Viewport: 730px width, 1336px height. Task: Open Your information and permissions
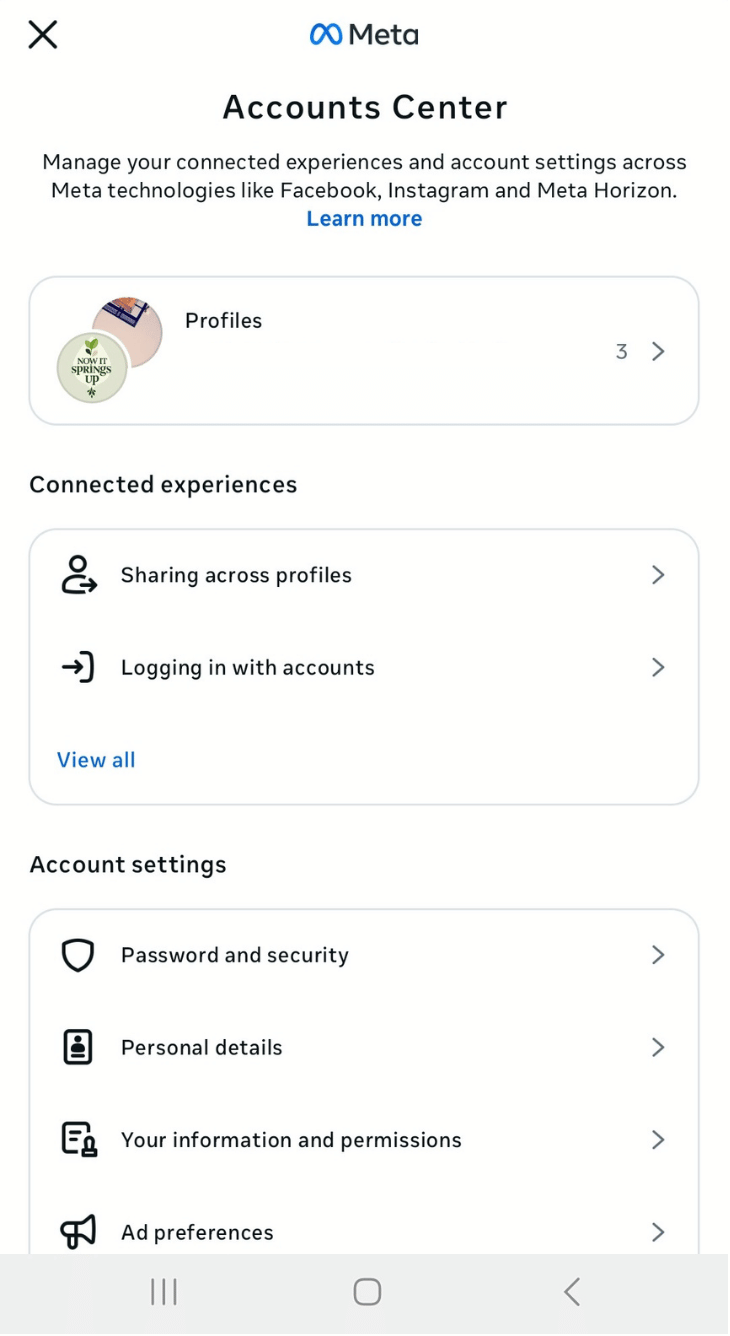click(x=291, y=1139)
